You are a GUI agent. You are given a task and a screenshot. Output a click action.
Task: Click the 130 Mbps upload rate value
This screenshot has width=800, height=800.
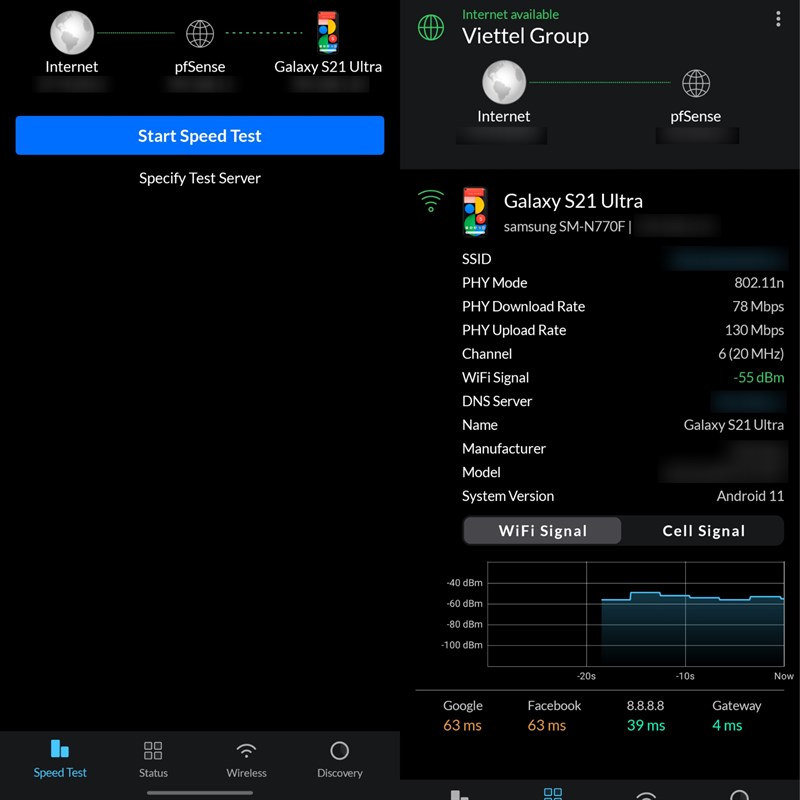pyautogui.click(x=754, y=330)
